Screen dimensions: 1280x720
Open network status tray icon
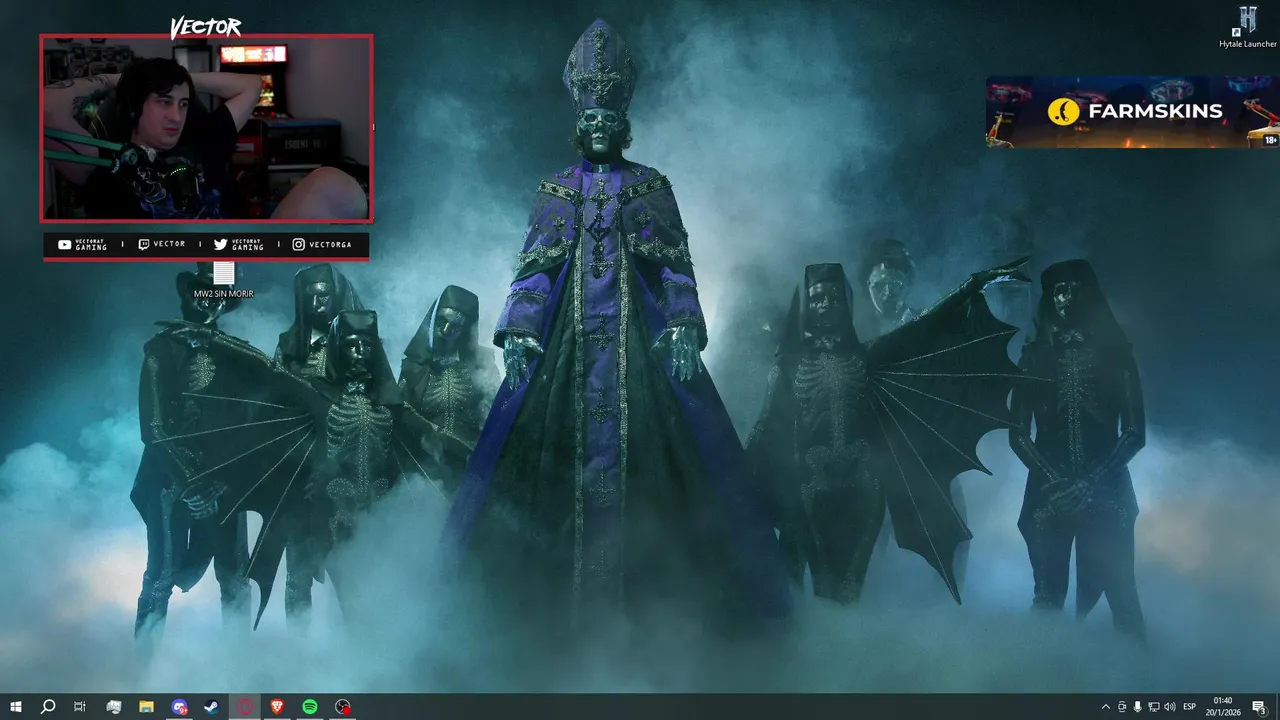1153,707
